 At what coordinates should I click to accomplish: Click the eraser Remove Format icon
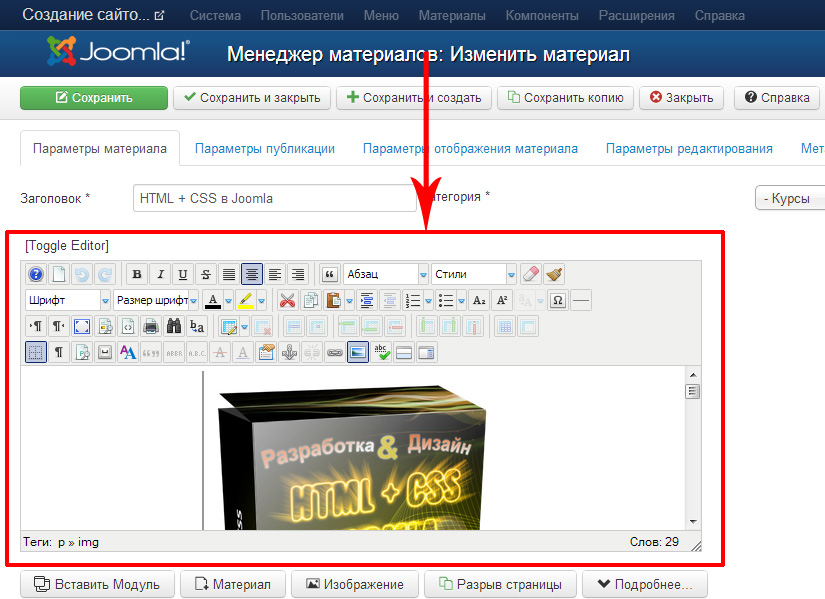531,274
